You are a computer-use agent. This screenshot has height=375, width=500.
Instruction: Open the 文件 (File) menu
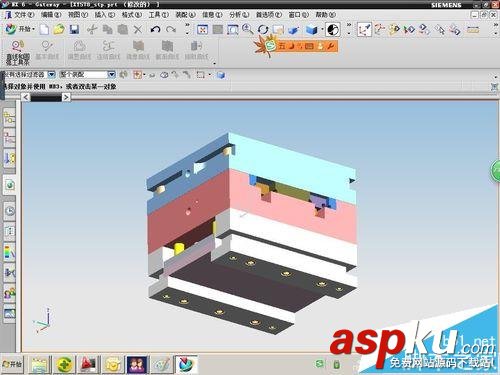point(23,15)
